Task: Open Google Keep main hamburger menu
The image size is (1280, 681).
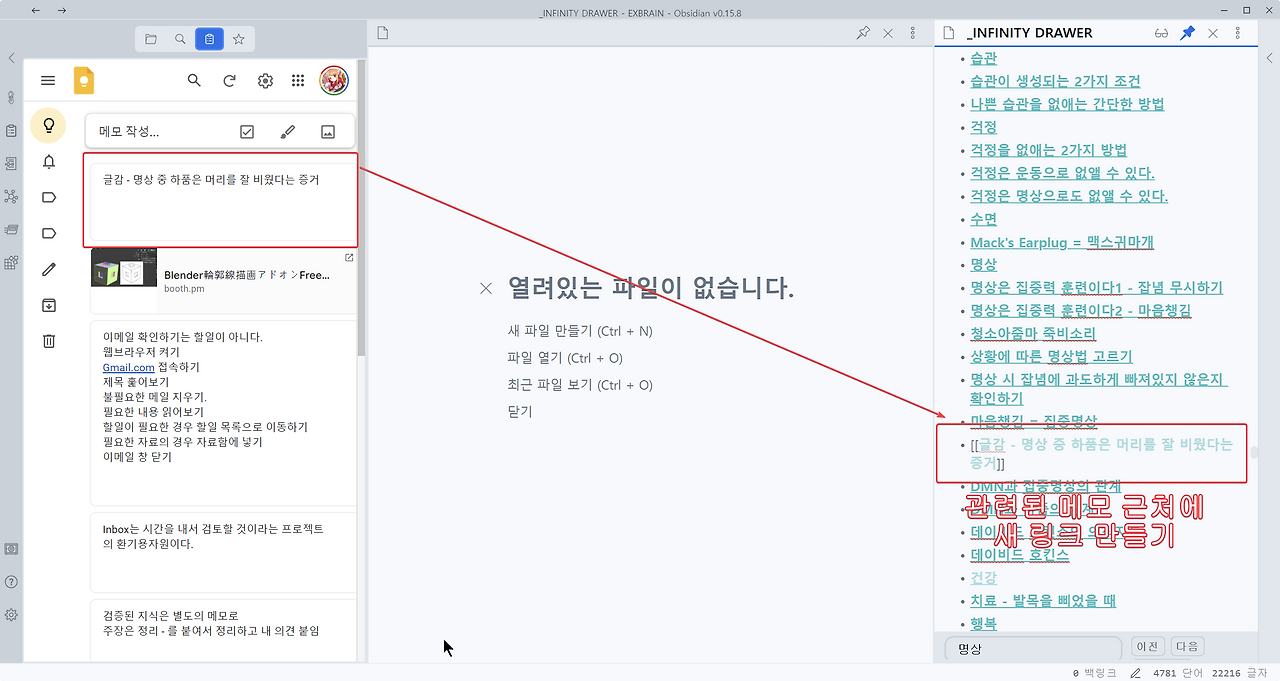Action: [x=48, y=81]
